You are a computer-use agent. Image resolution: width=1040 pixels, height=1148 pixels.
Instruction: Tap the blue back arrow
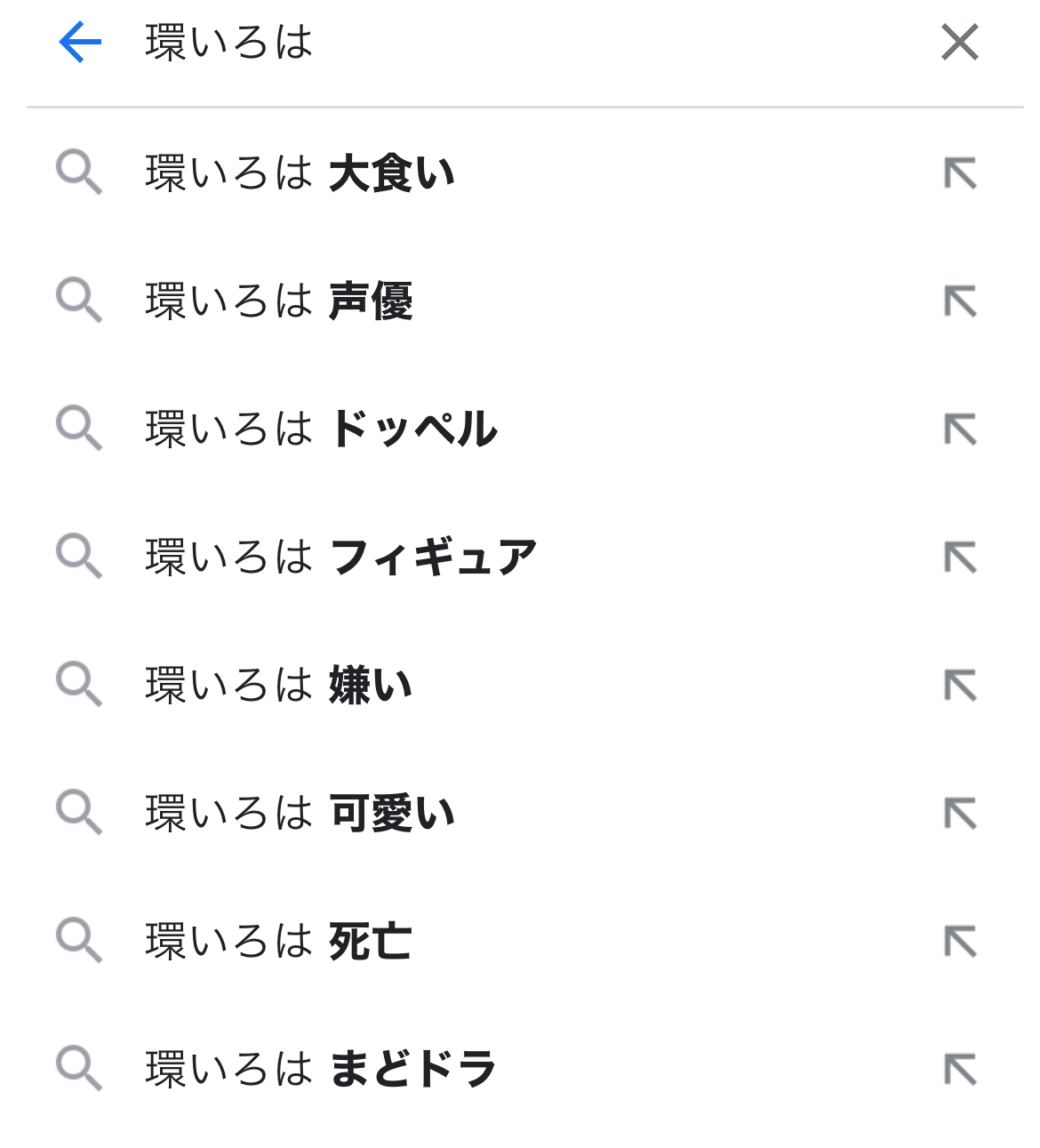coord(80,42)
